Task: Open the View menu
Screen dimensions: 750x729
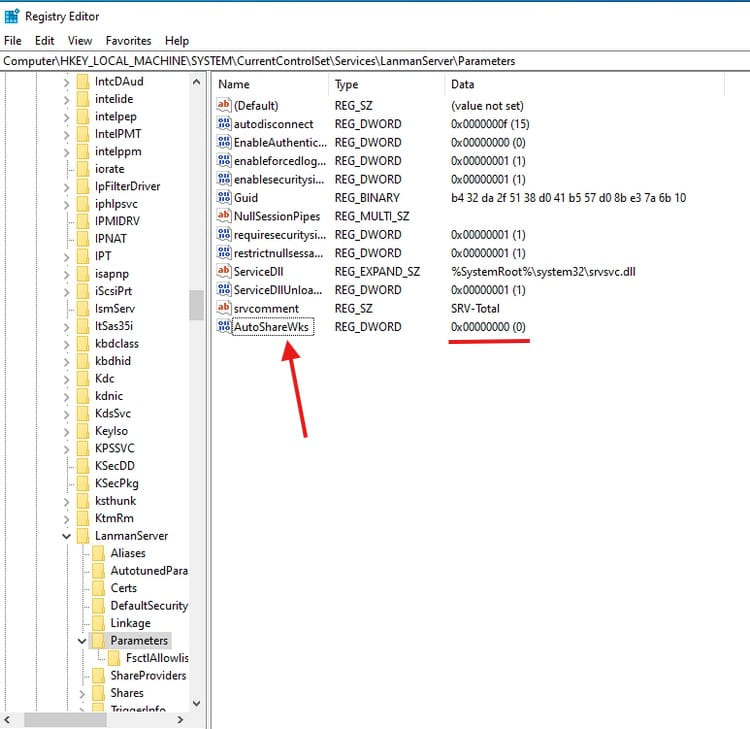Action: [80, 41]
